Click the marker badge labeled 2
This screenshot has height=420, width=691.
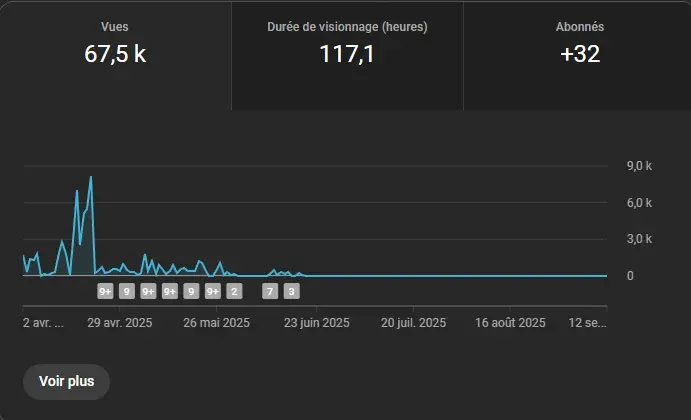(x=234, y=292)
